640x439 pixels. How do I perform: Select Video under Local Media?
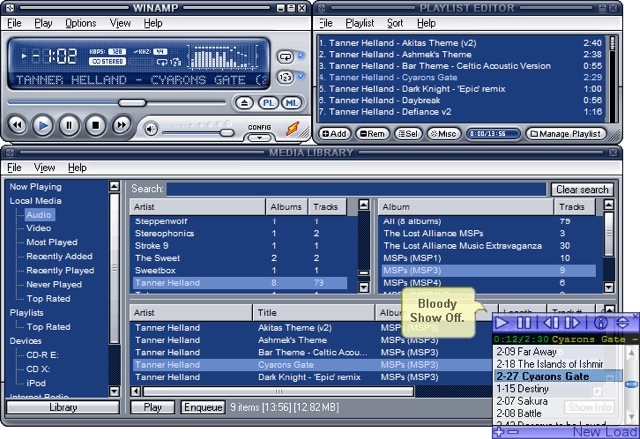coord(39,228)
